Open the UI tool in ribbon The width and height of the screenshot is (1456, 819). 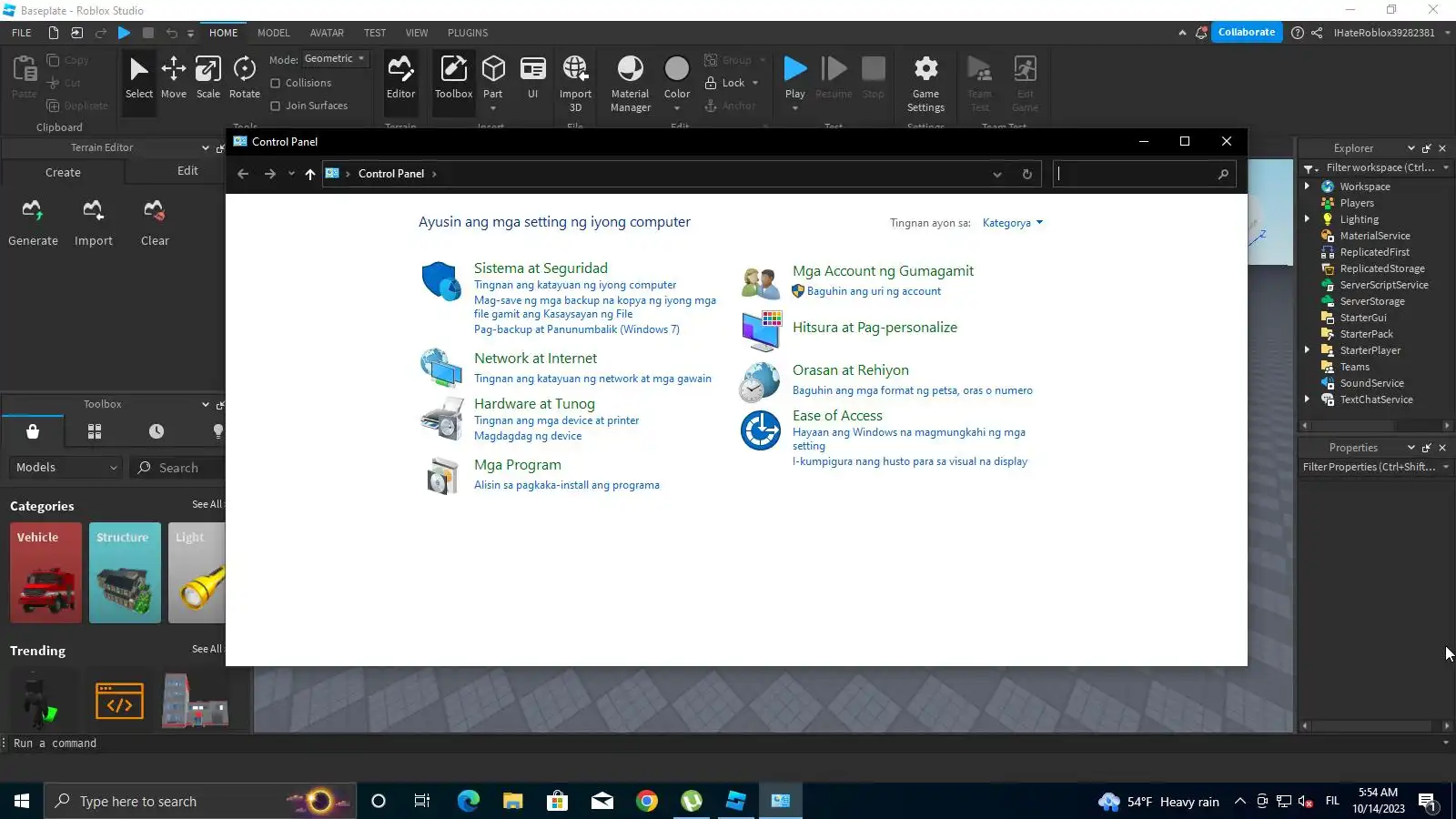click(x=533, y=77)
